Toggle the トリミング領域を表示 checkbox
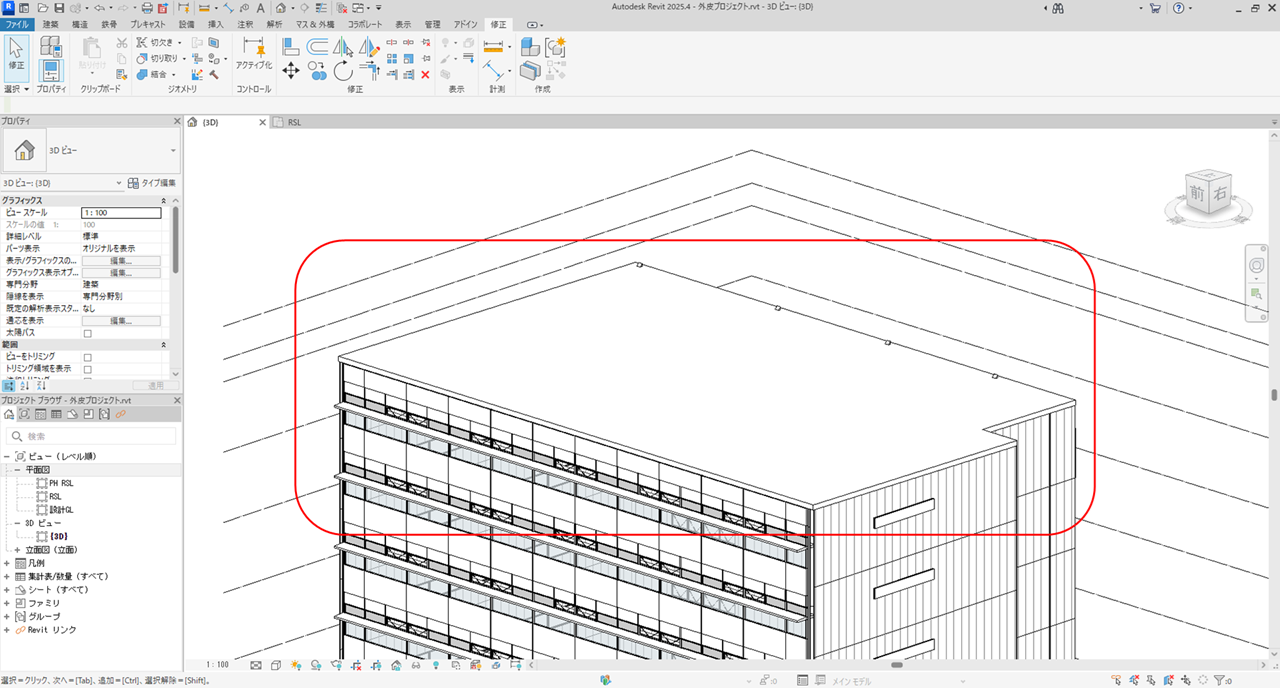Screen dimensions: 1280x688 click(88, 369)
